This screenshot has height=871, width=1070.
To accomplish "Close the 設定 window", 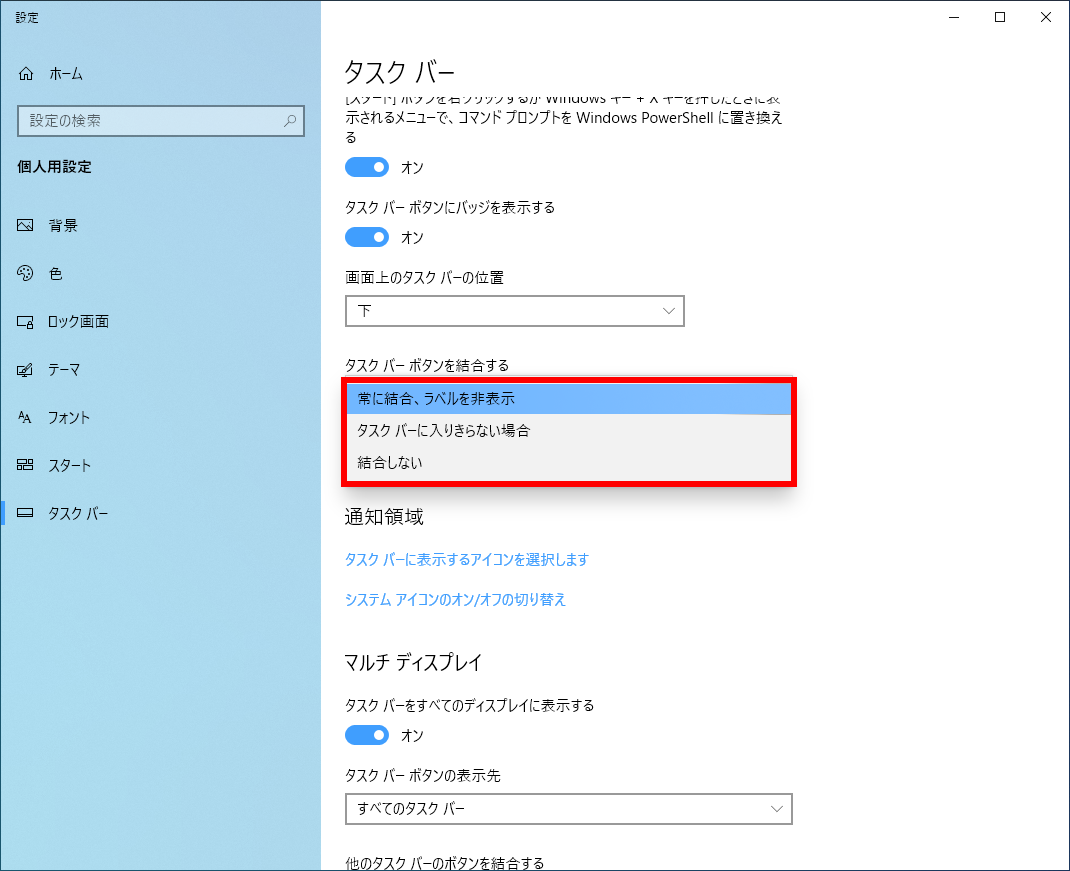I will click(x=1045, y=17).
